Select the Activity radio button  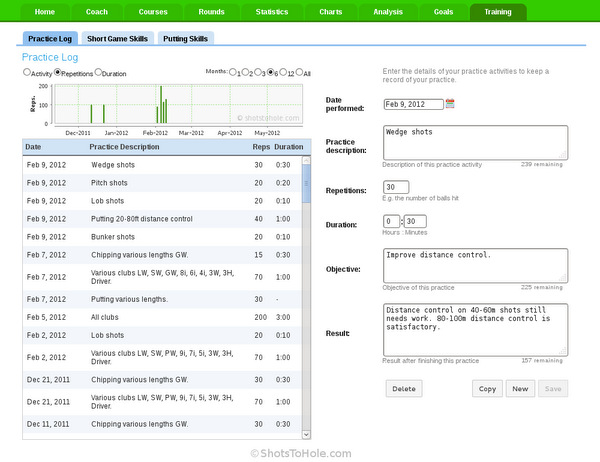(x=27, y=72)
